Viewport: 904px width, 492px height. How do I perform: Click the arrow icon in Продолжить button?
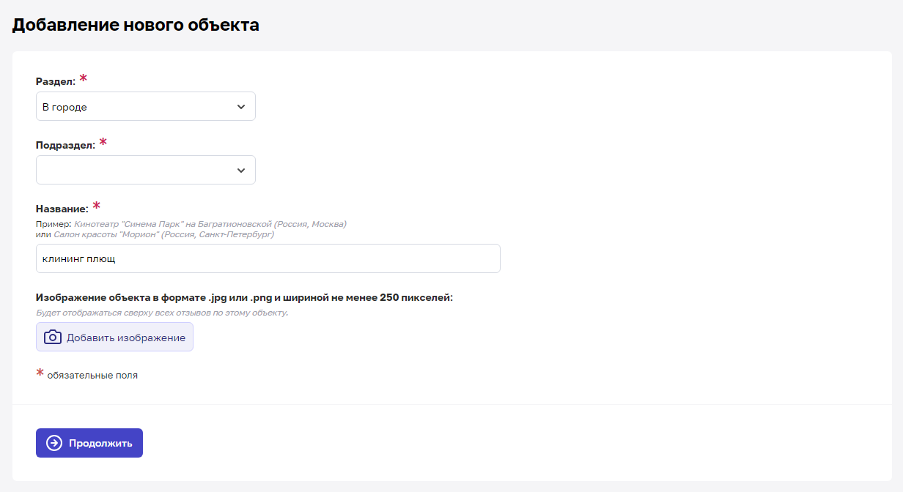click(x=54, y=443)
